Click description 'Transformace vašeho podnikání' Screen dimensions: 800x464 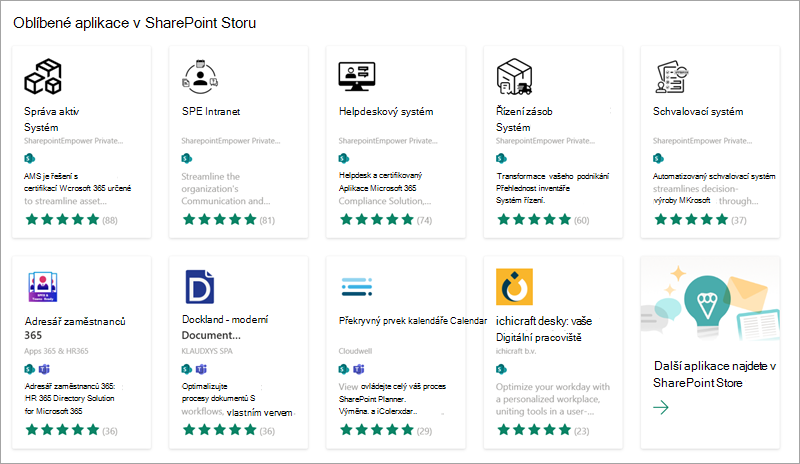pos(553,188)
